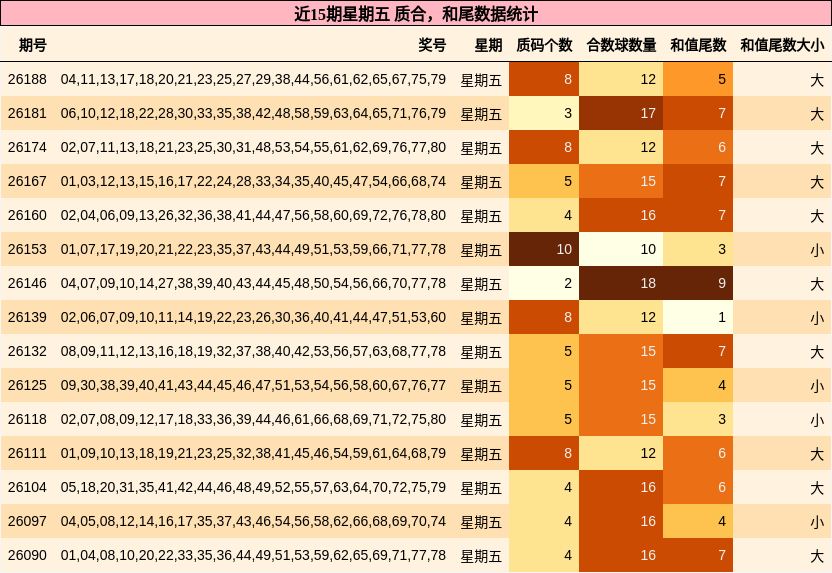Screen dimensions: 832x573
Task: Select period number 26097
Action: [x=27, y=521]
